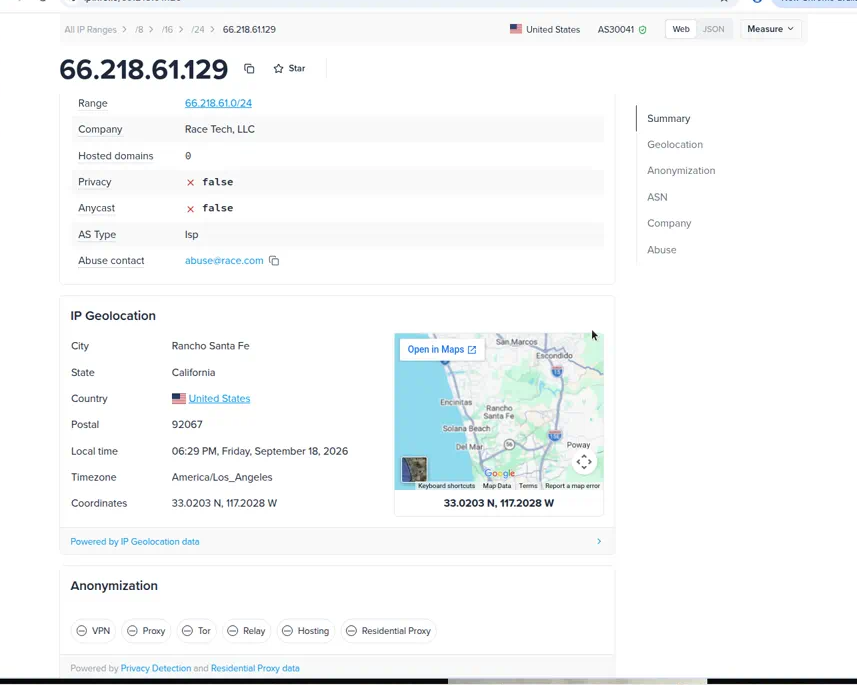Toggle satellite map layer thumbnail

pos(414,470)
